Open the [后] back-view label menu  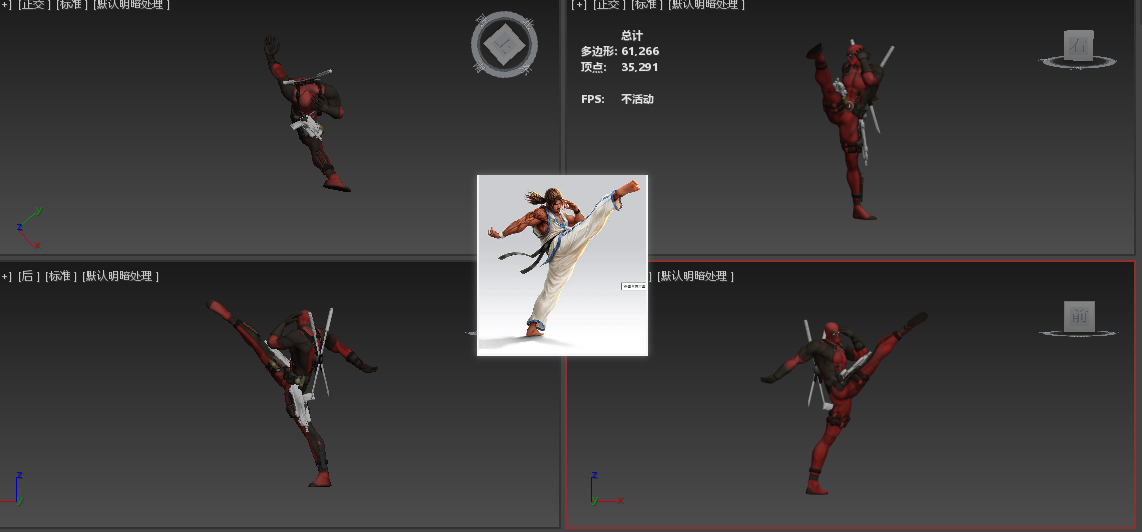[29, 276]
